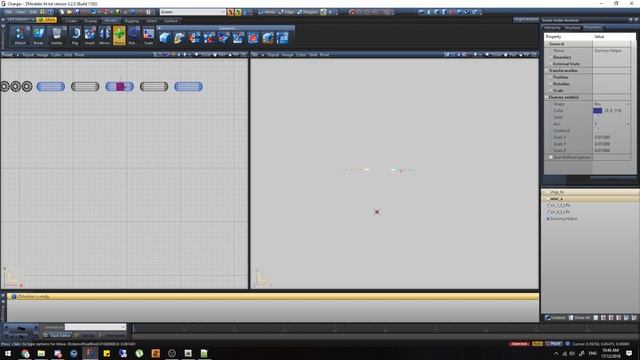The image size is (640, 360).
Task: Click the animation name input field
Action: (x=95, y=327)
